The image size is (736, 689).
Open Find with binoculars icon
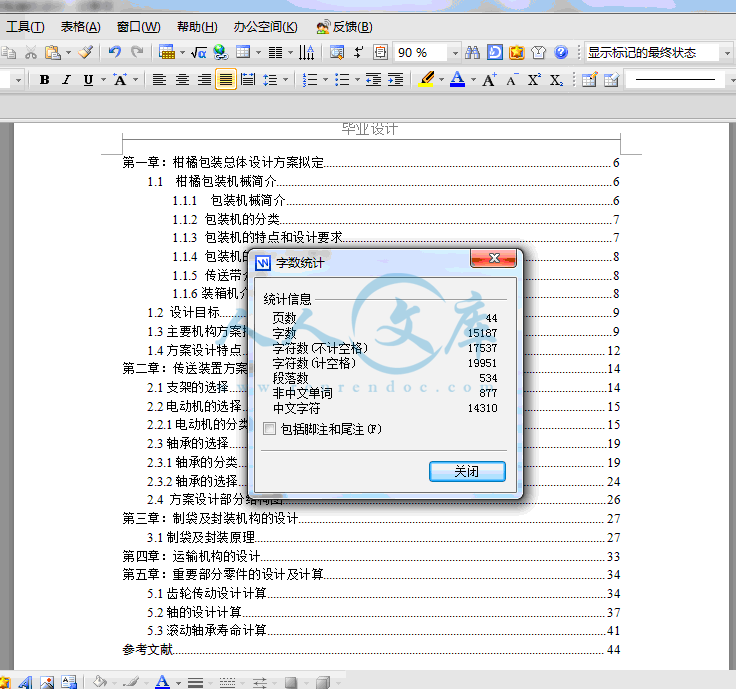click(x=473, y=52)
